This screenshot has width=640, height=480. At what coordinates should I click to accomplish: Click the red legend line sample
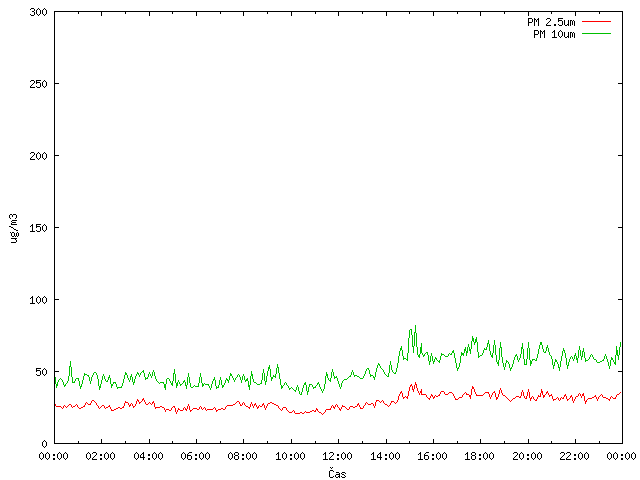[596, 22]
